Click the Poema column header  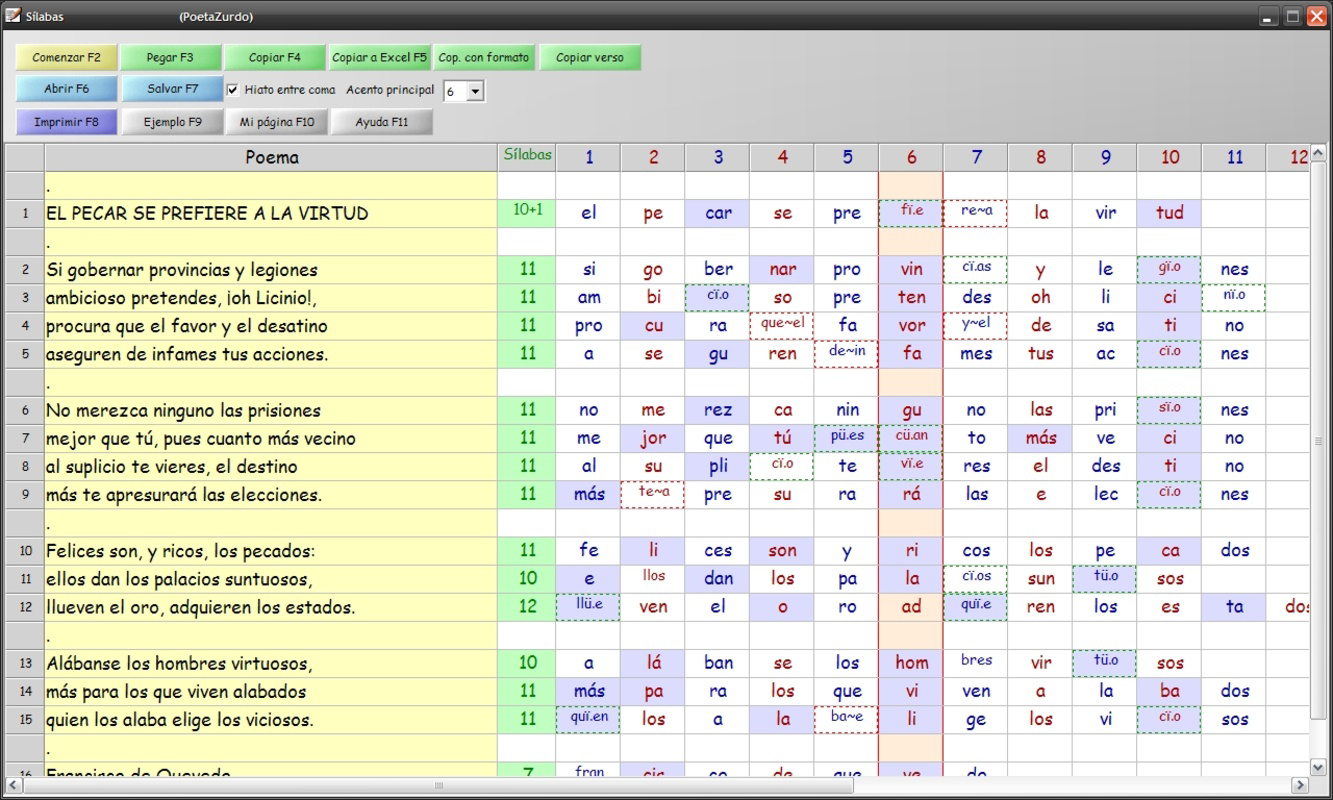click(271, 157)
